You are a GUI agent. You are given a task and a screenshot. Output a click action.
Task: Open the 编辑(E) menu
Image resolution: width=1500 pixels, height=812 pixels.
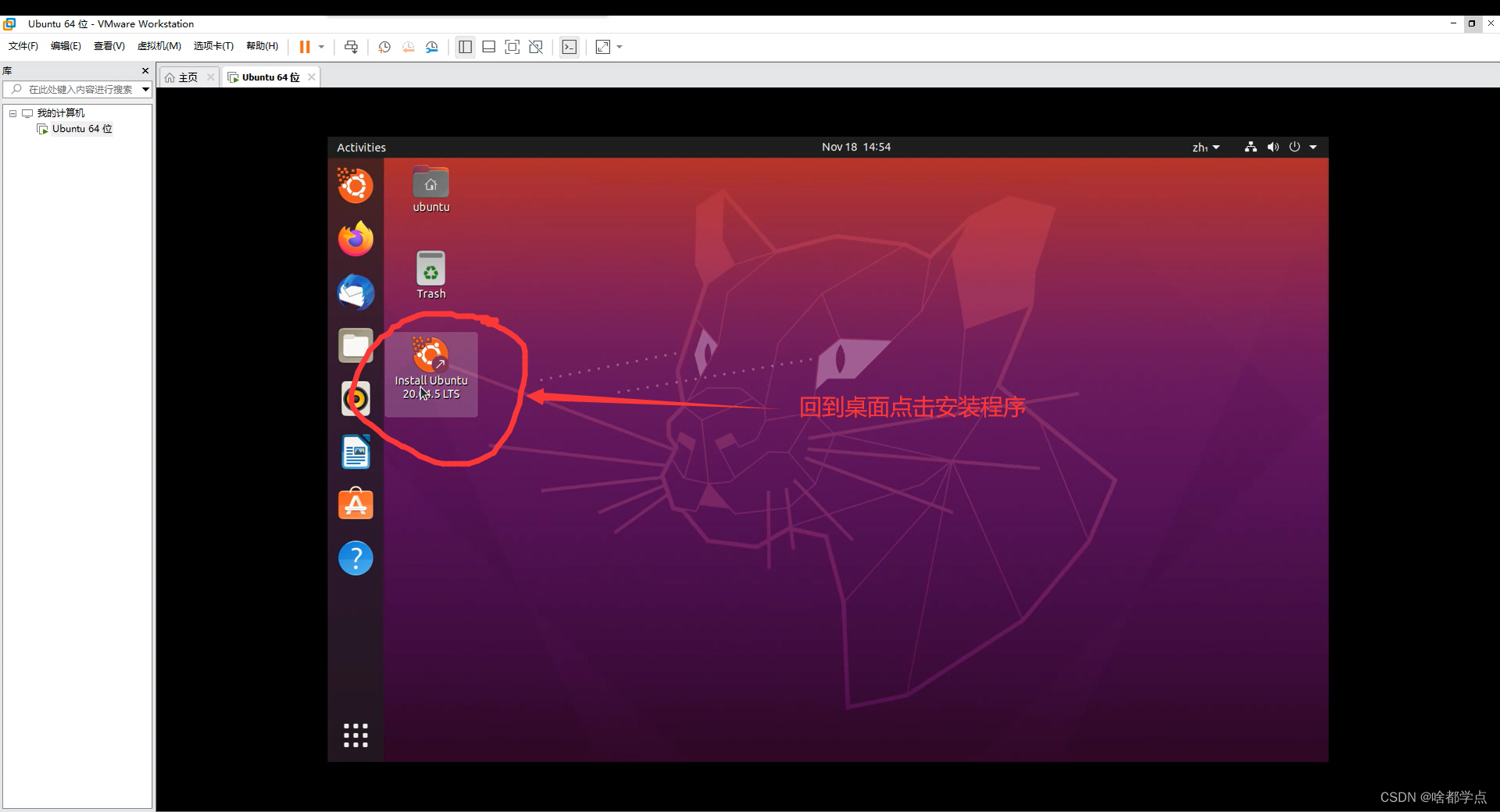point(66,46)
